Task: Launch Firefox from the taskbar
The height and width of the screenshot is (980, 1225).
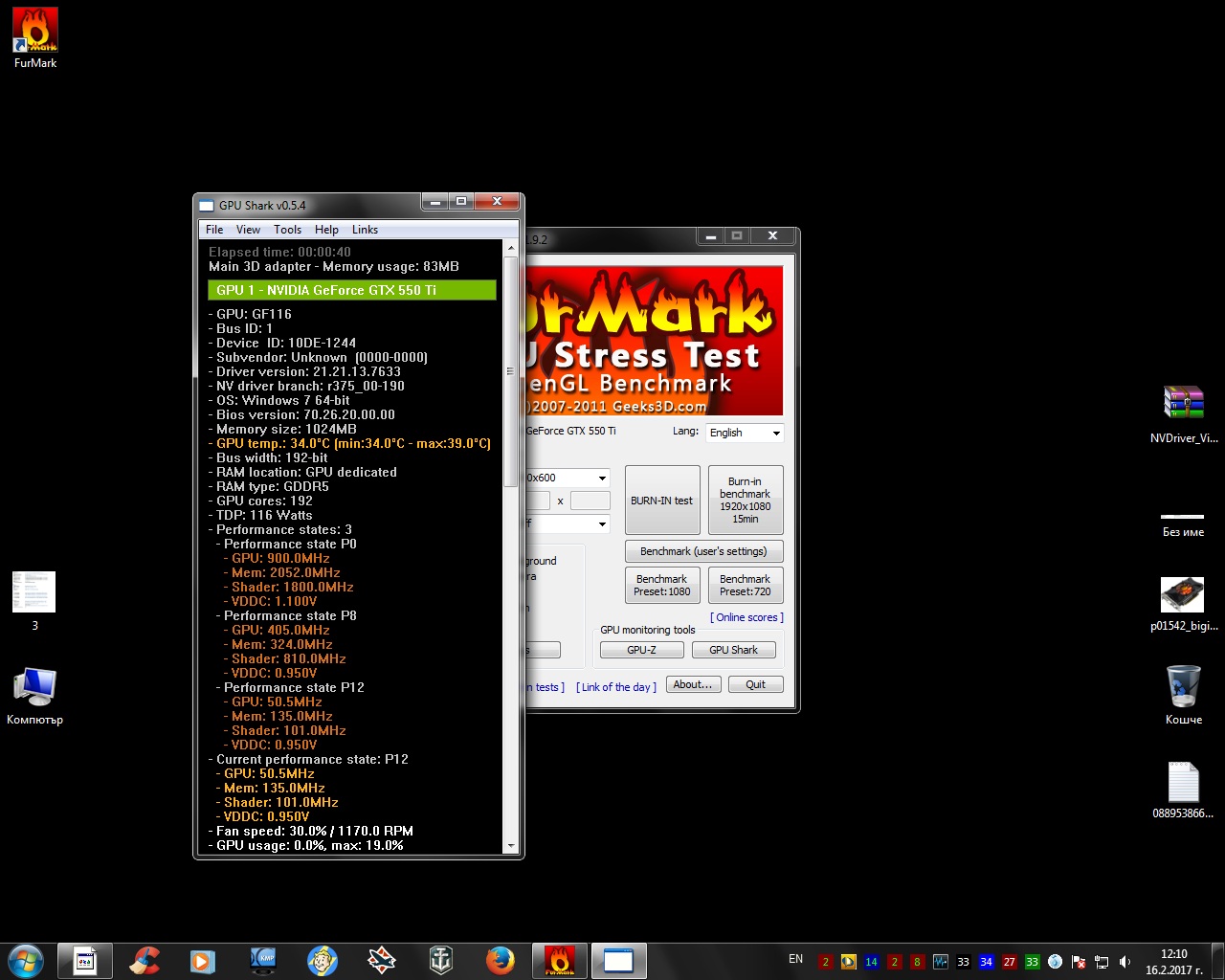Action: pos(500,960)
